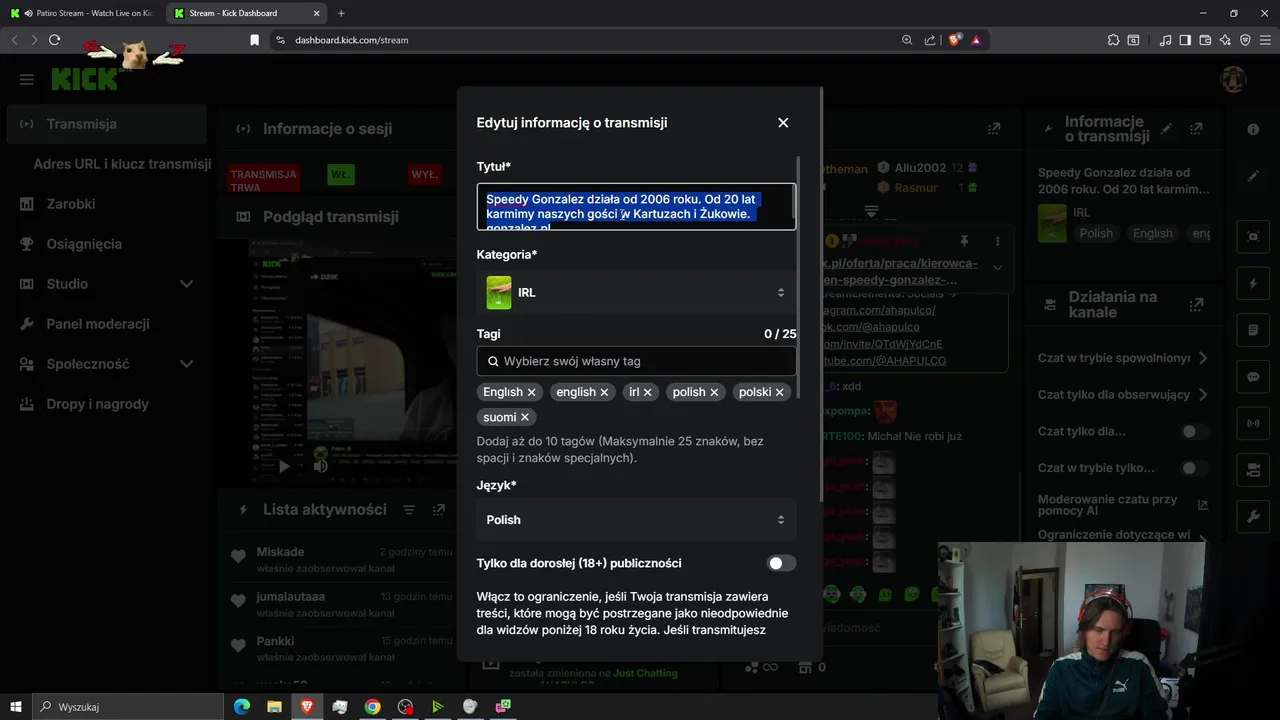
Task: Switch to the Patiro Stream browser tab
Action: (82, 13)
